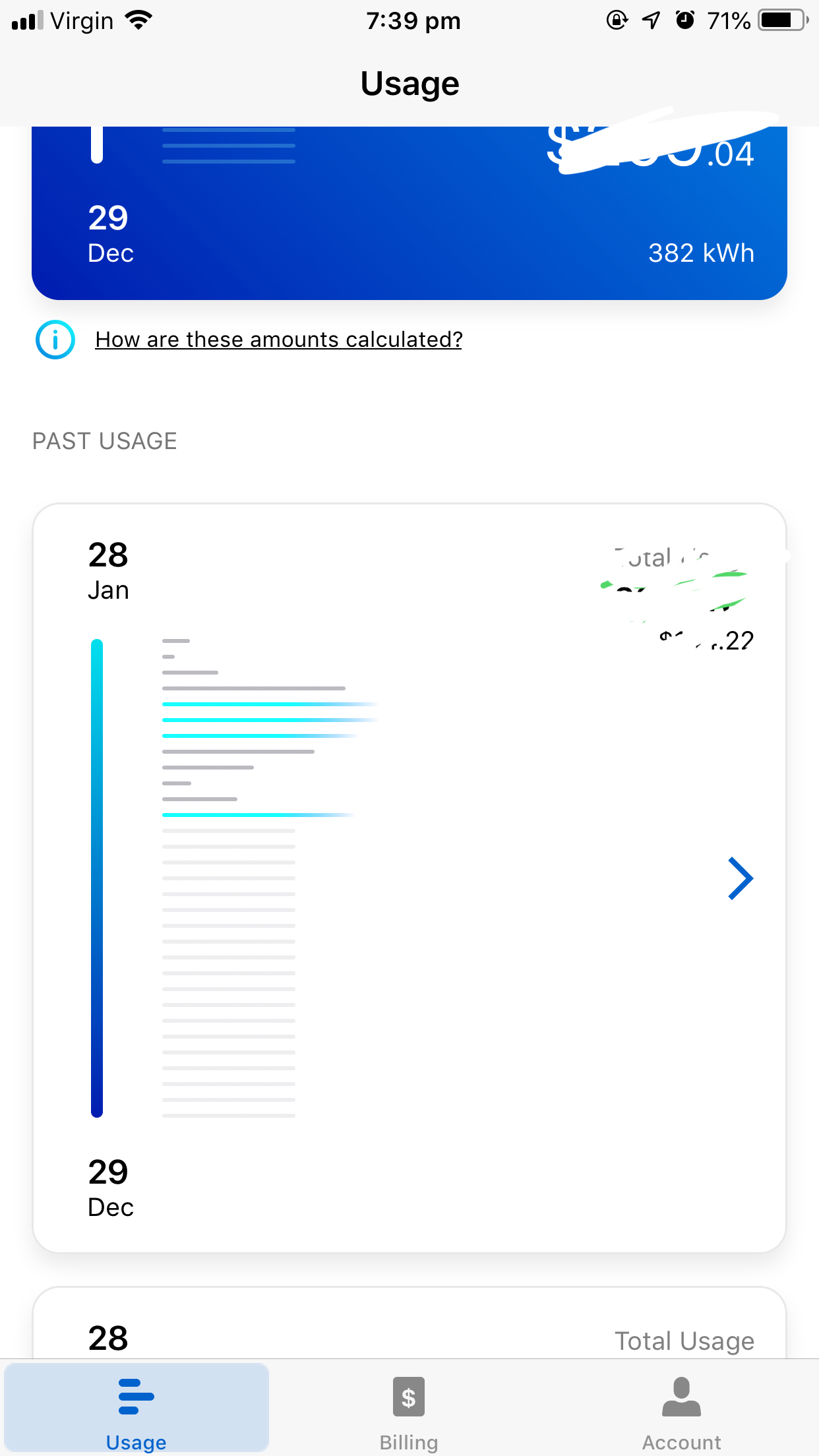The height and width of the screenshot is (1456, 819).
Task: Open the 29 Dec current usage card
Action: tap(409, 211)
